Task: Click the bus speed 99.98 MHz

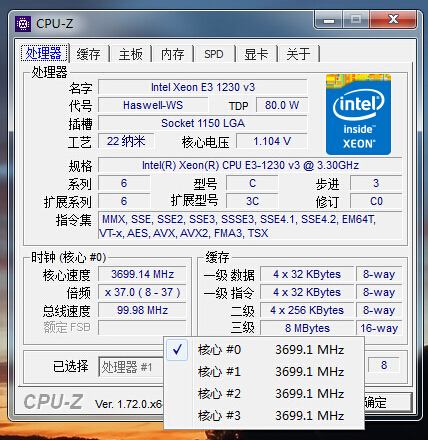Action: point(142,310)
